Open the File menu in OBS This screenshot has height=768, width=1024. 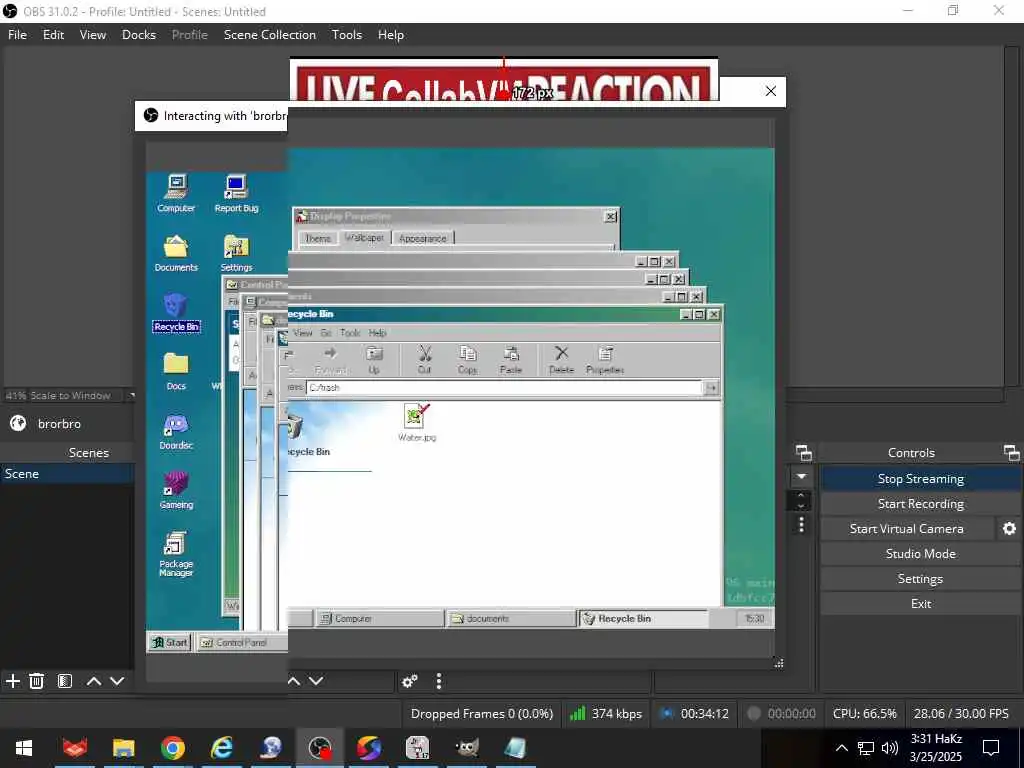(18, 35)
